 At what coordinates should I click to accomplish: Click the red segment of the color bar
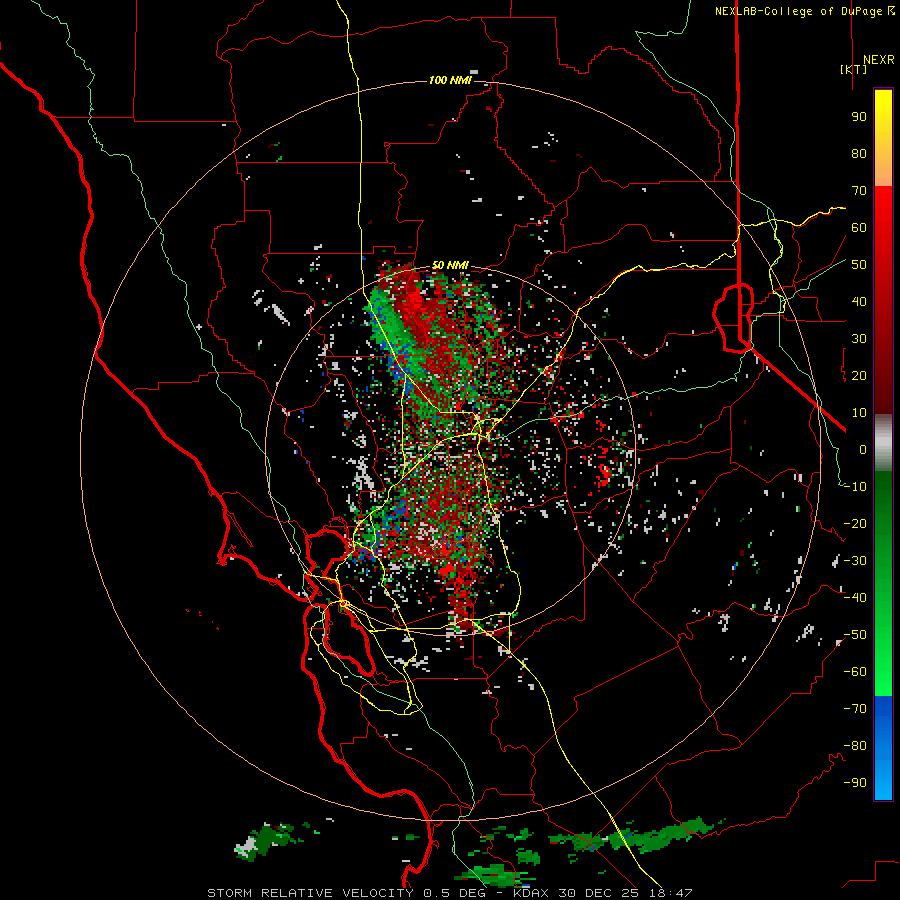(x=883, y=300)
